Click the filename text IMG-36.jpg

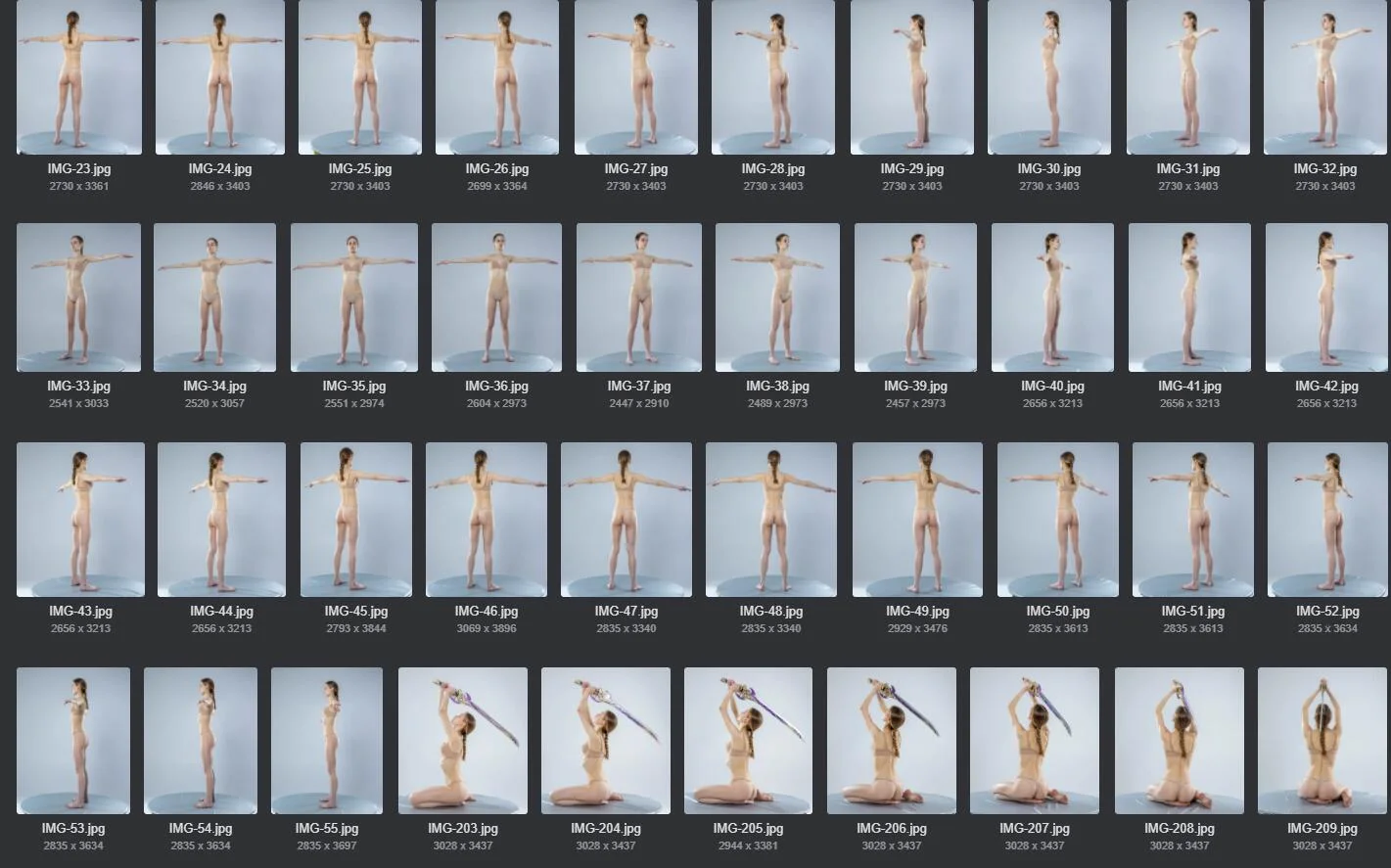pyautogui.click(x=497, y=387)
